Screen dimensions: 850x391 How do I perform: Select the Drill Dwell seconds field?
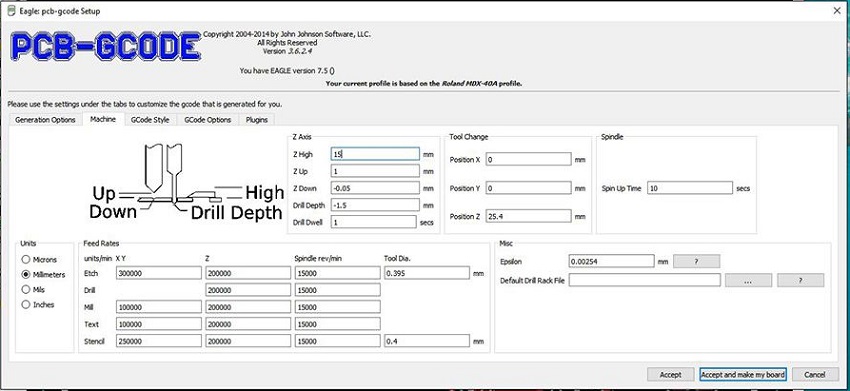[x=373, y=222]
